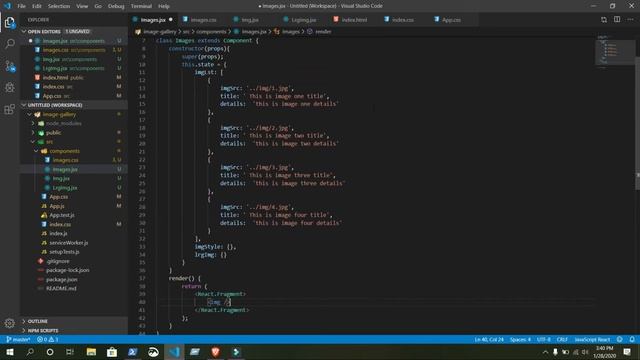Image resolution: width=640 pixels, height=360 pixels.
Task: Open the Debug menu
Action: pyautogui.click(x=116, y=6)
